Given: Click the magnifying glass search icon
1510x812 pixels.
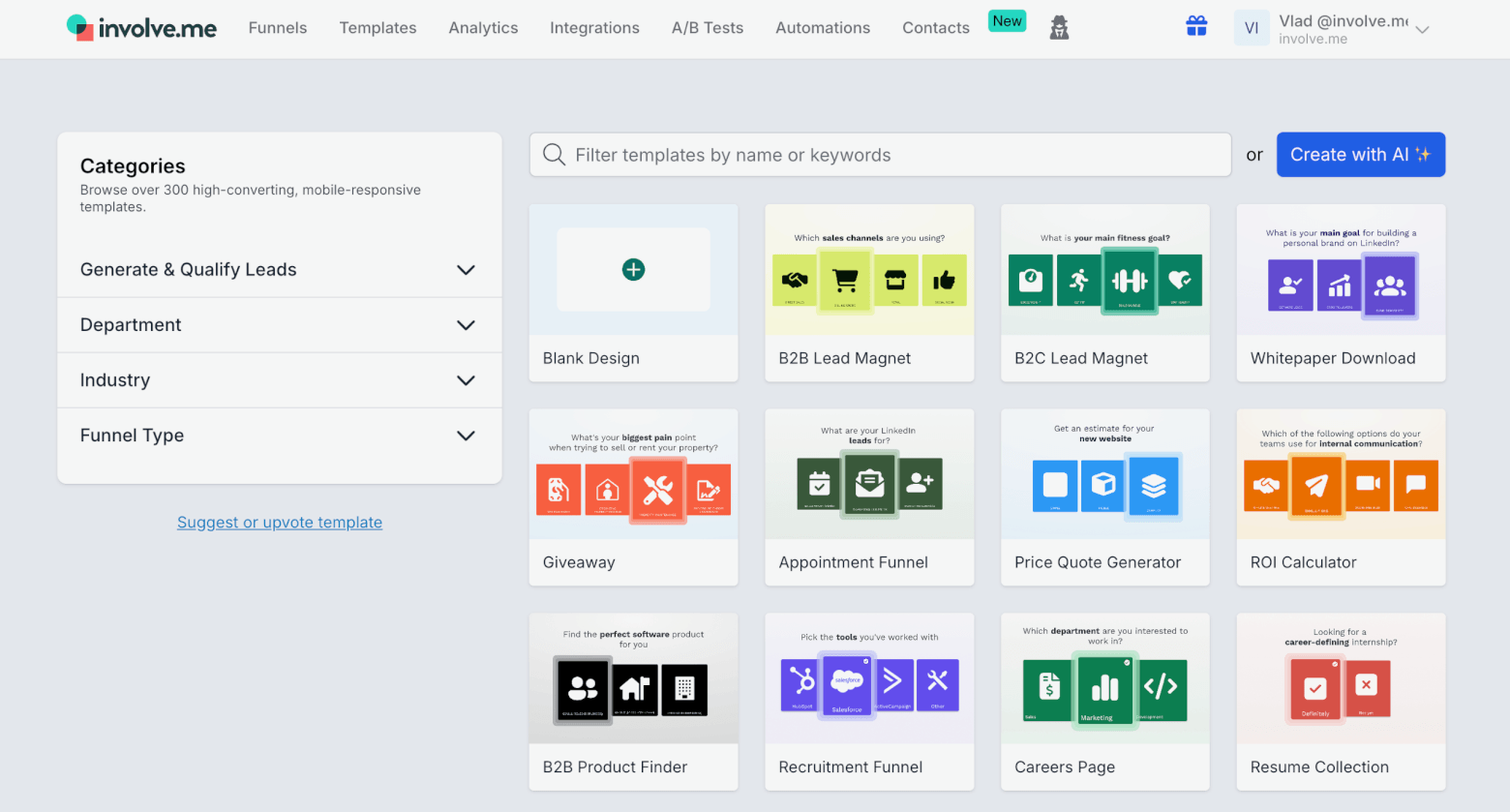Looking at the screenshot, I should [x=554, y=155].
